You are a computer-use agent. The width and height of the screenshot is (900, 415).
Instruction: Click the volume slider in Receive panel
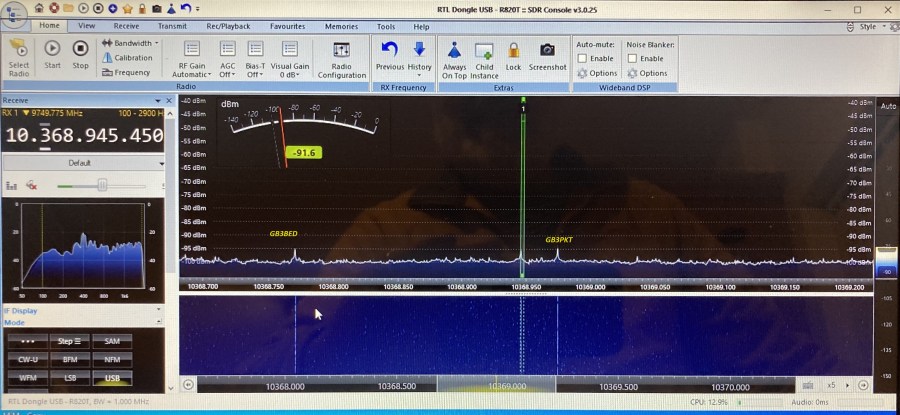click(102, 185)
